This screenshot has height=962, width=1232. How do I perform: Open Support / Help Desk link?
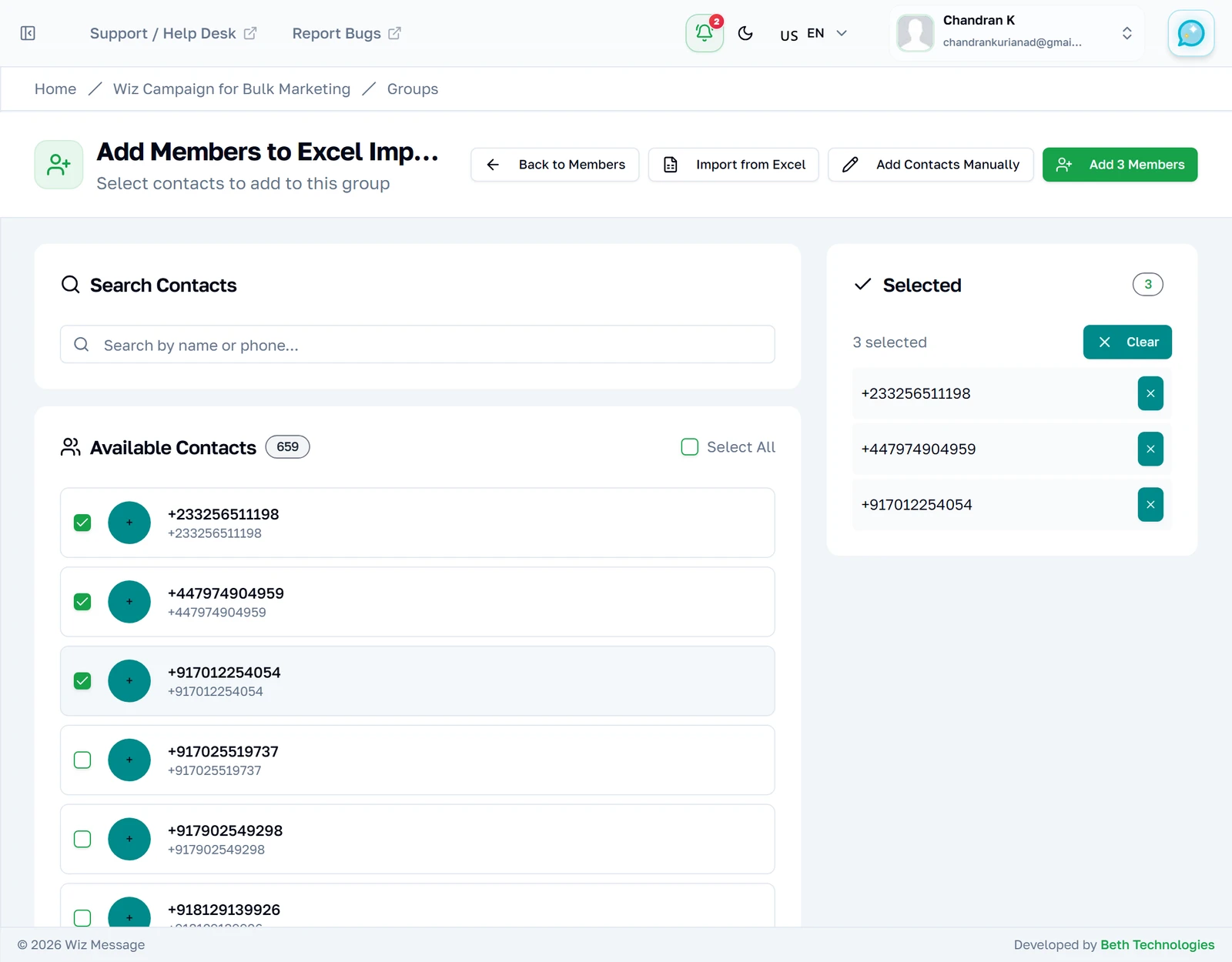tap(173, 33)
